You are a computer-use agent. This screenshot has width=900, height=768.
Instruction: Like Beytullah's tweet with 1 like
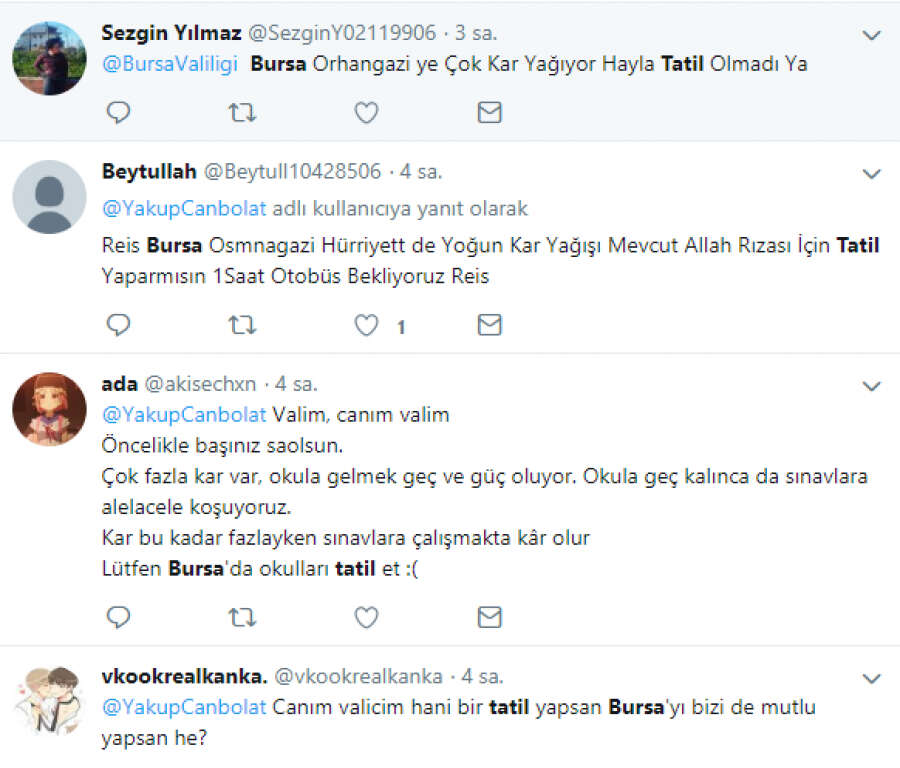click(x=368, y=325)
